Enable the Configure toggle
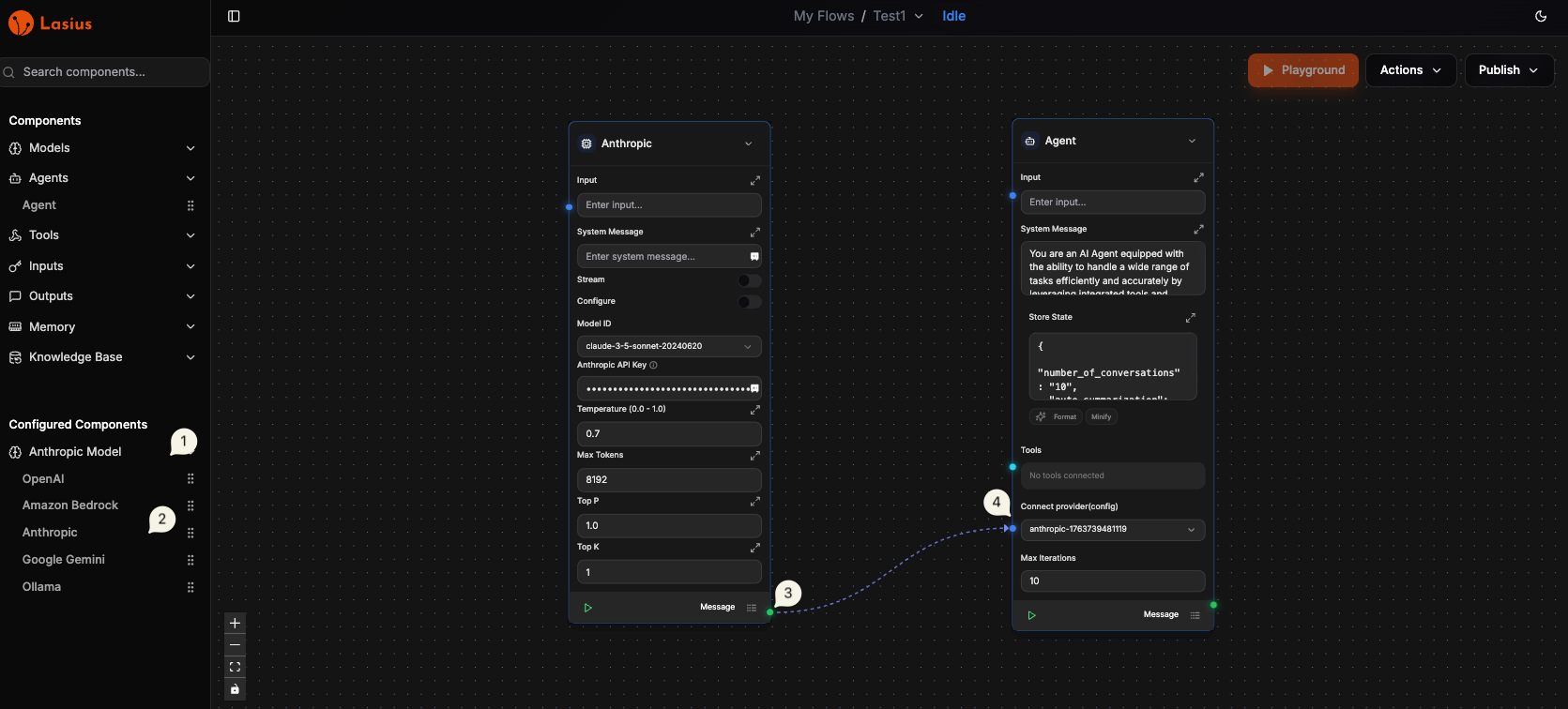The image size is (1568, 709). click(750, 301)
